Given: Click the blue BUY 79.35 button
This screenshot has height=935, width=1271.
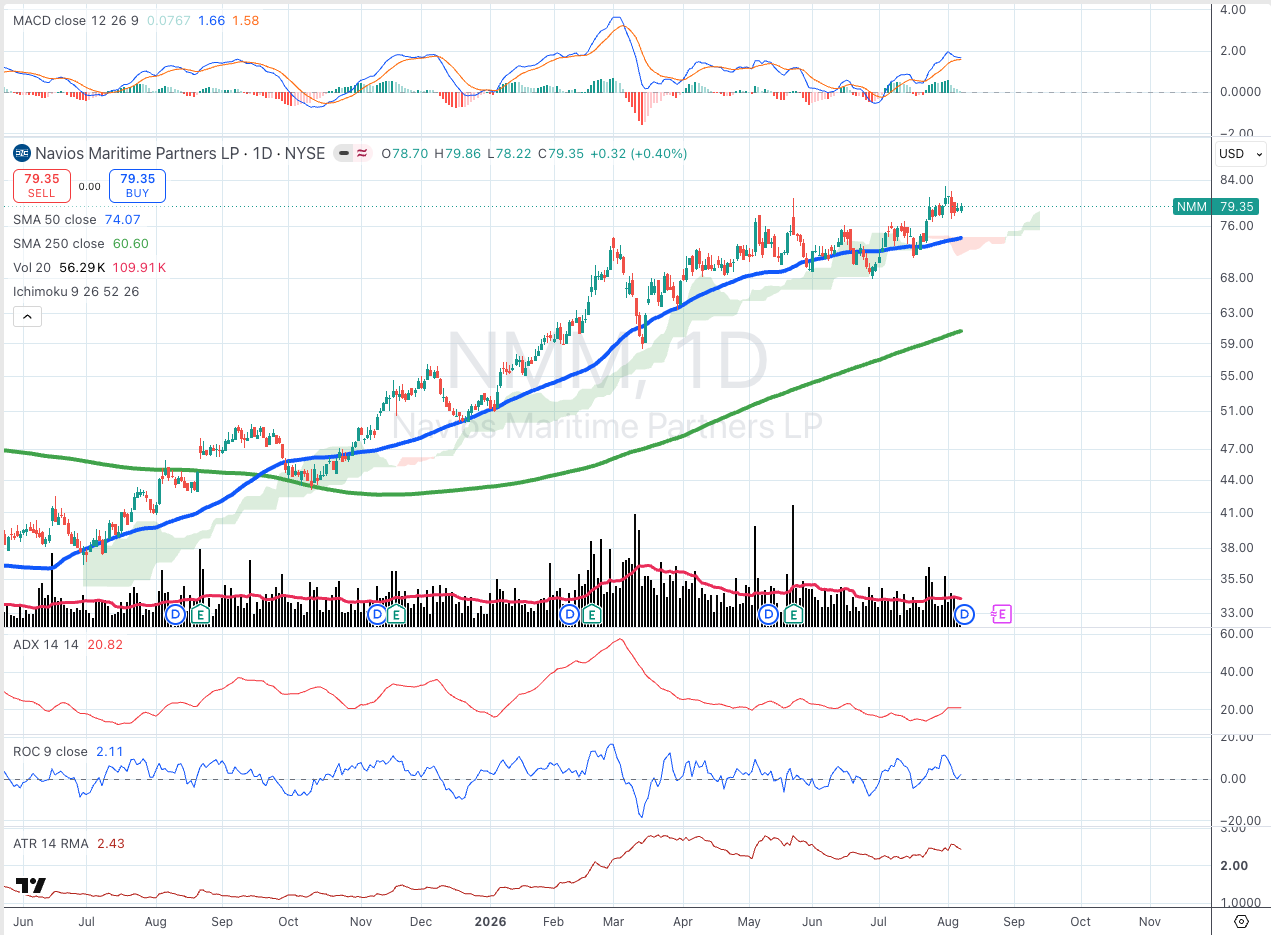Looking at the screenshot, I should pos(137,186).
